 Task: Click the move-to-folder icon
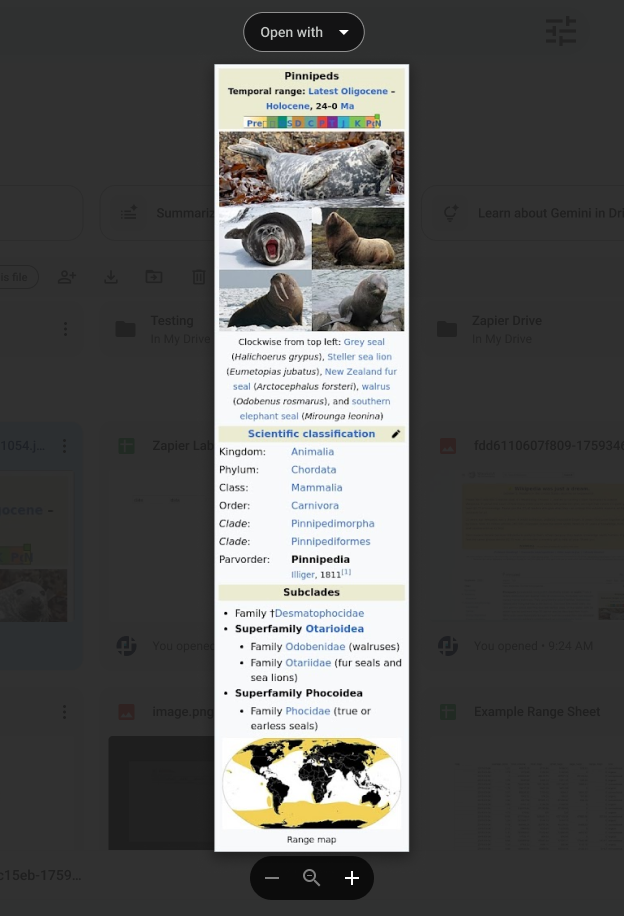[x=154, y=277]
